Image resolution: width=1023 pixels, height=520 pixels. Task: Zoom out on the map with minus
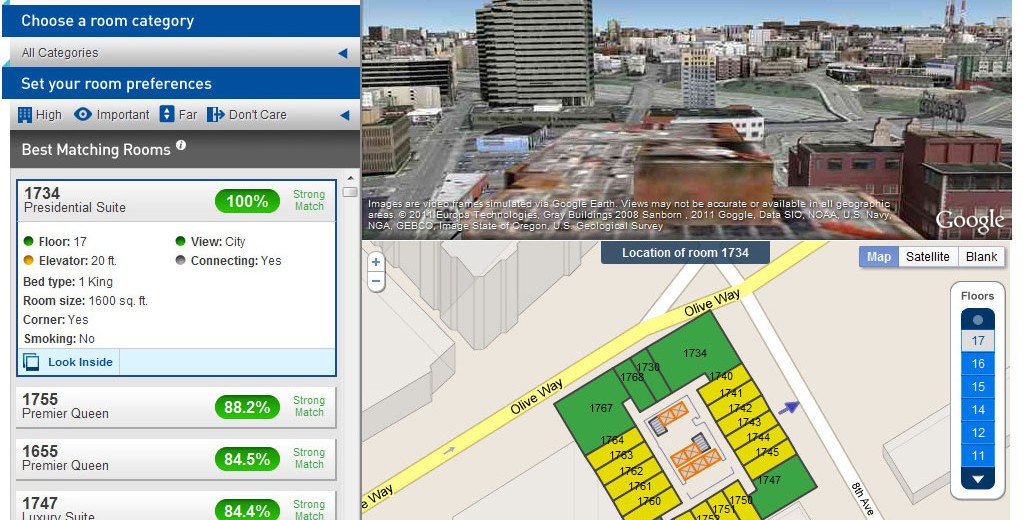376,281
